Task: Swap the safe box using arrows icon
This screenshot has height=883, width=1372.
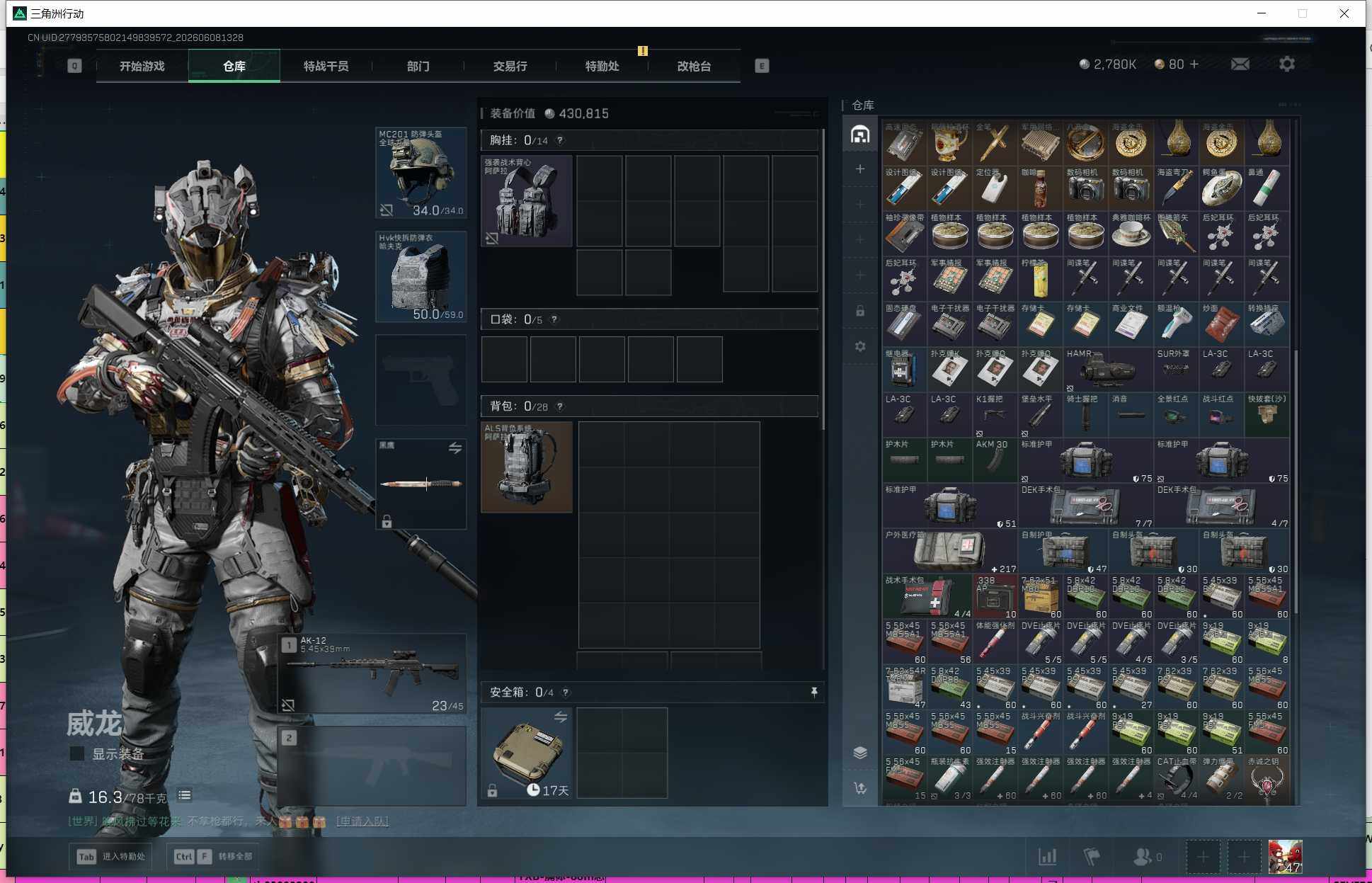Action: click(561, 717)
